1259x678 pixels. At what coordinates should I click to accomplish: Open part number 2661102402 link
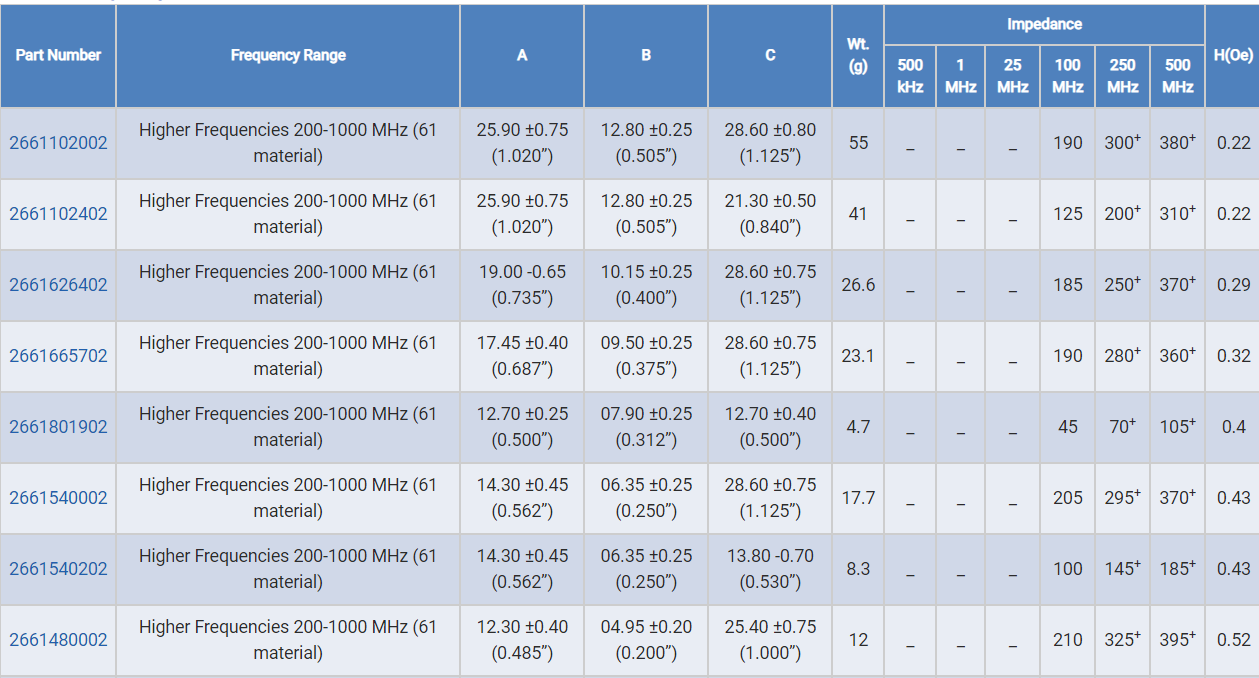click(58, 214)
